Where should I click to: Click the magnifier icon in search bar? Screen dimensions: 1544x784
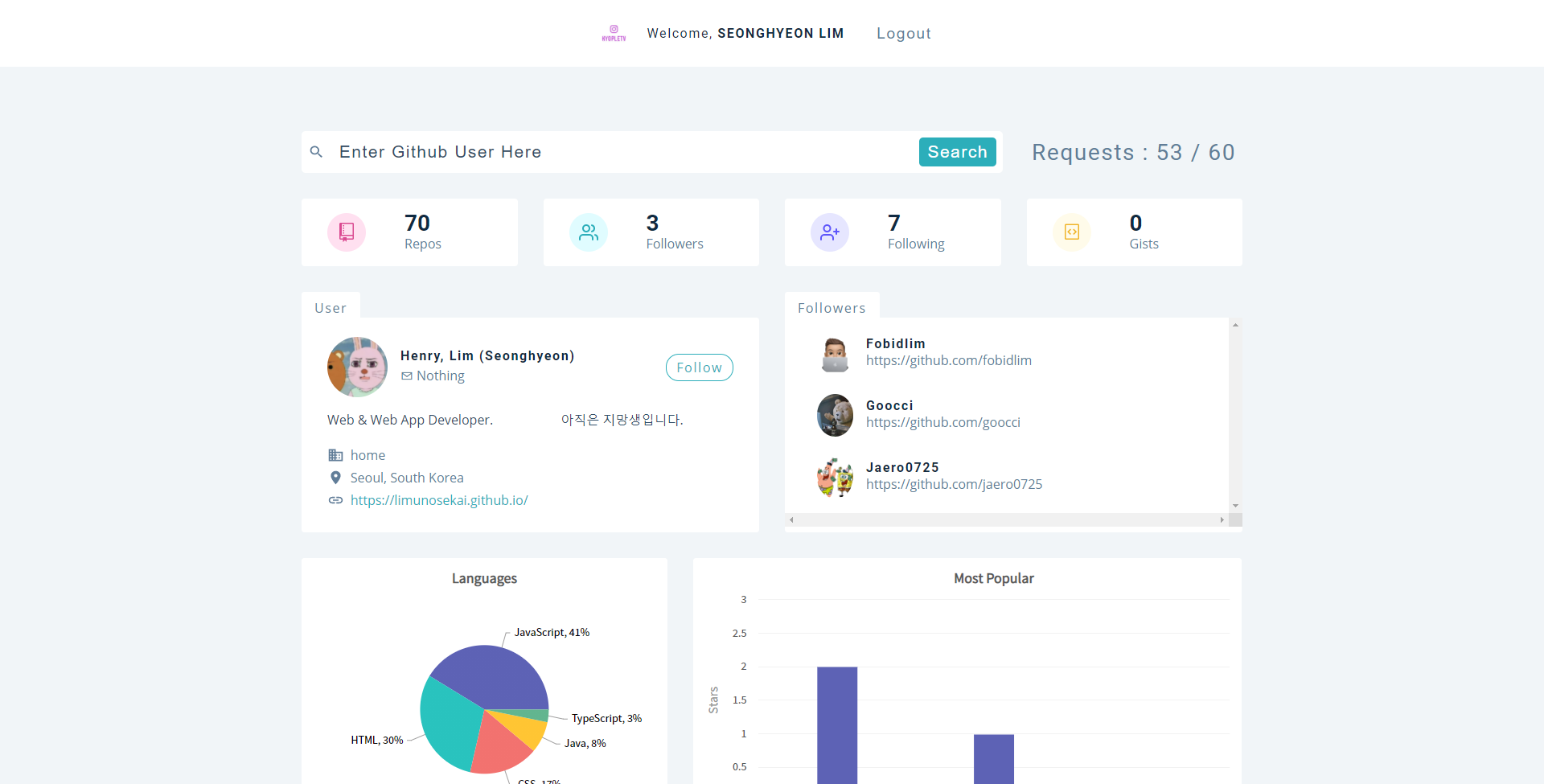317,152
